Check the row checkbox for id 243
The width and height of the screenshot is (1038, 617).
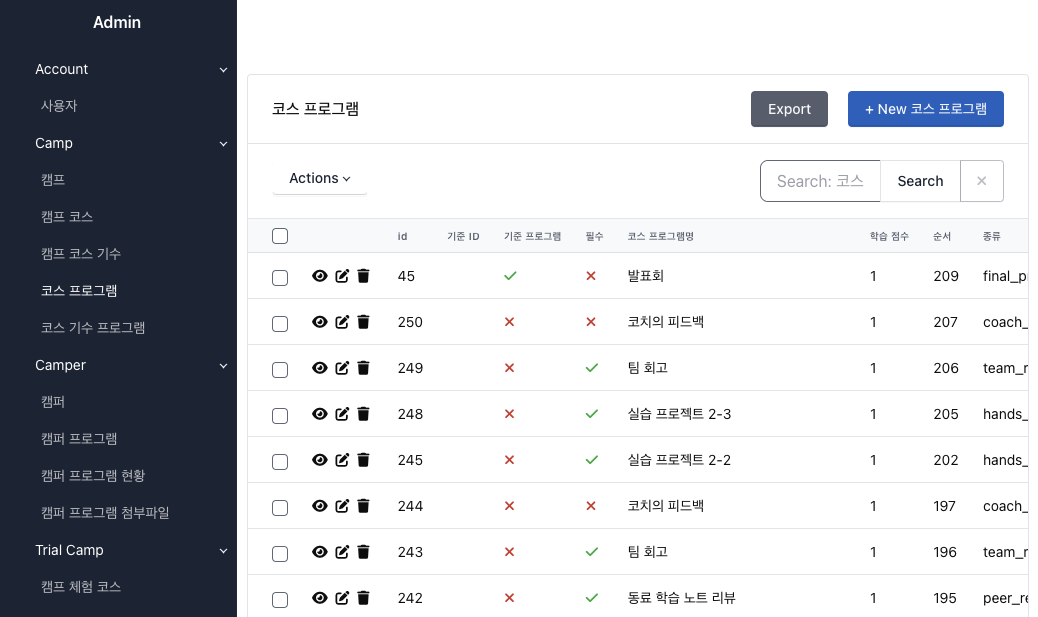point(280,553)
